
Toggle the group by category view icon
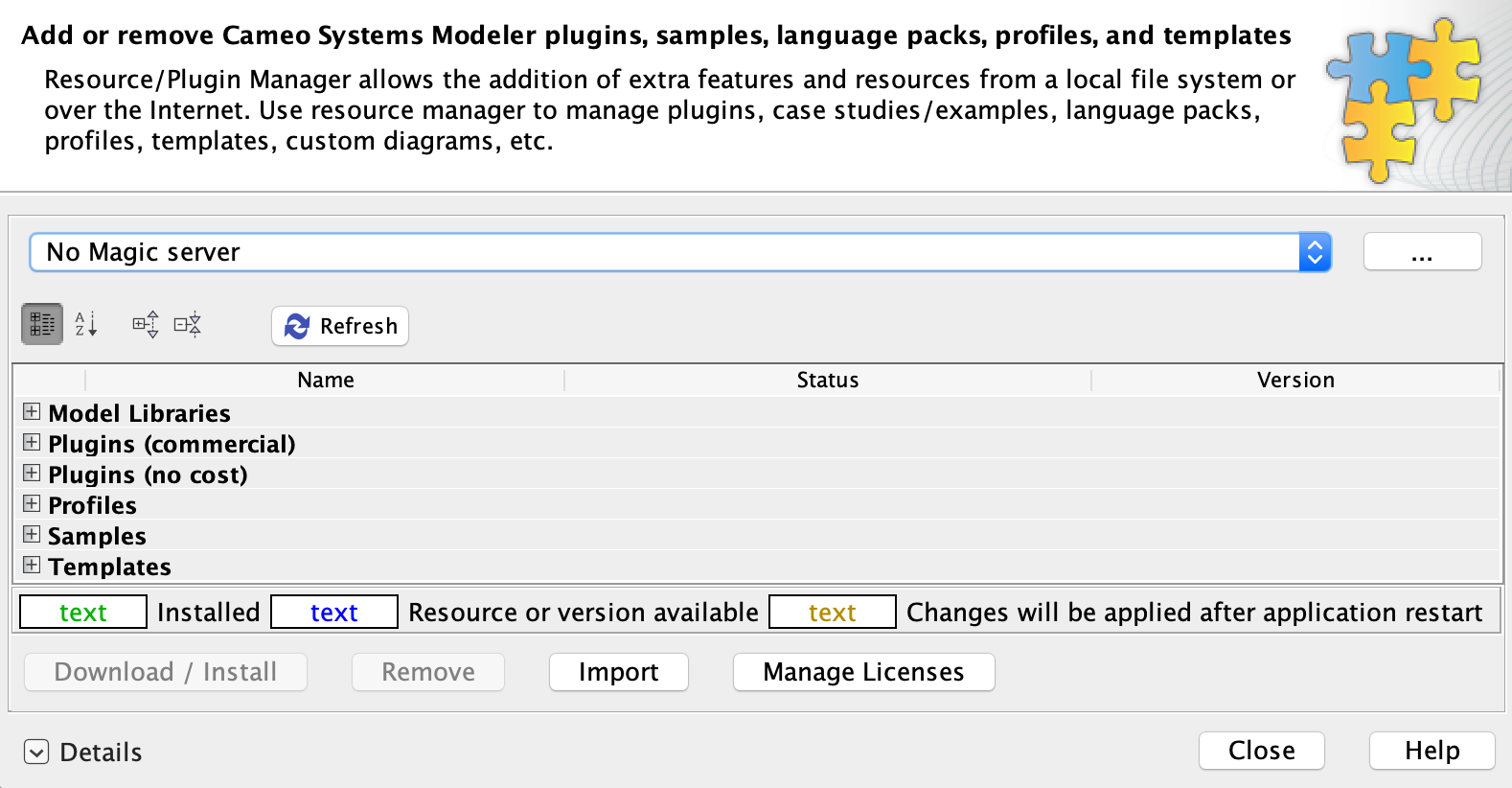pos(42,324)
